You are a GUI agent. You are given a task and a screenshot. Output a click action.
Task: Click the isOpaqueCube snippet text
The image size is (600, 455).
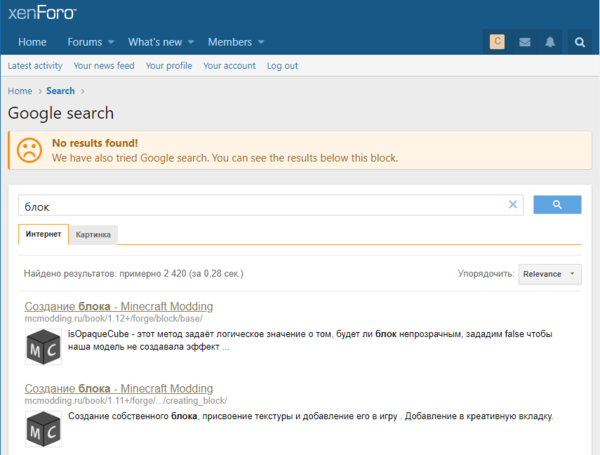[x=310, y=340]
